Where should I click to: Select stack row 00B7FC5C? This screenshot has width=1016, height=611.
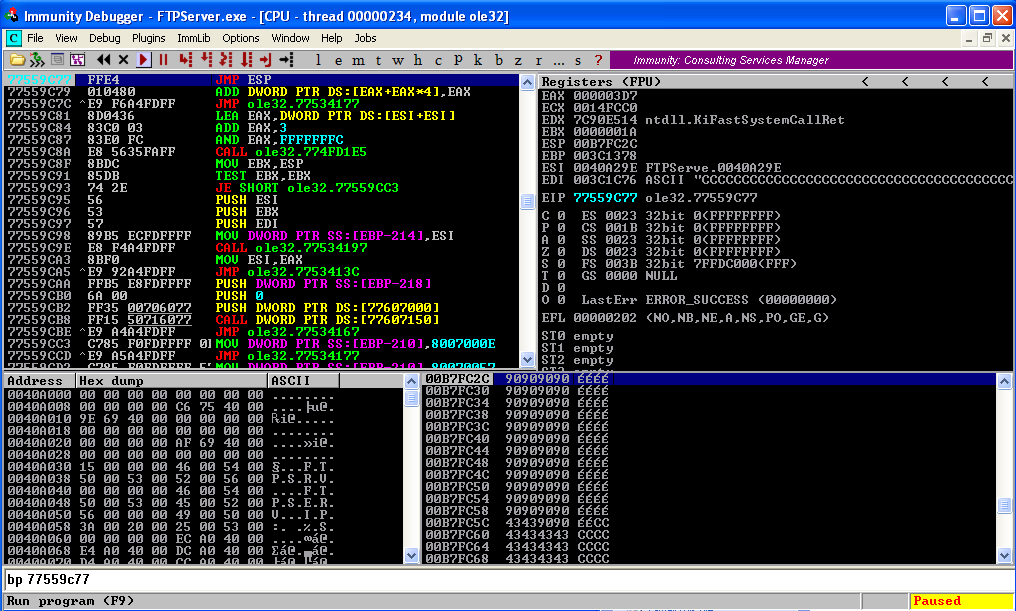709,522
